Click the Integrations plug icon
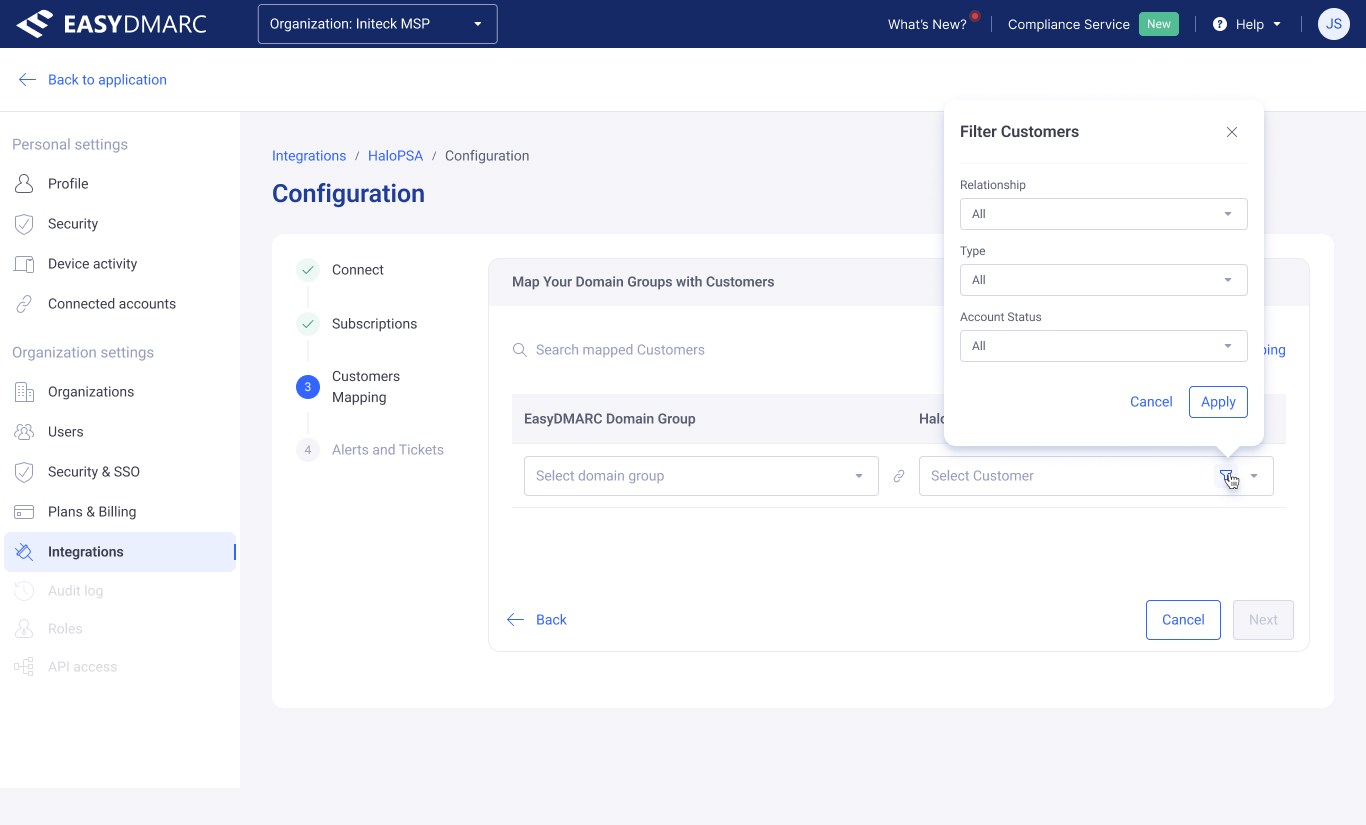The height and width of the screenshot is (825, 1366). (24, 552)
